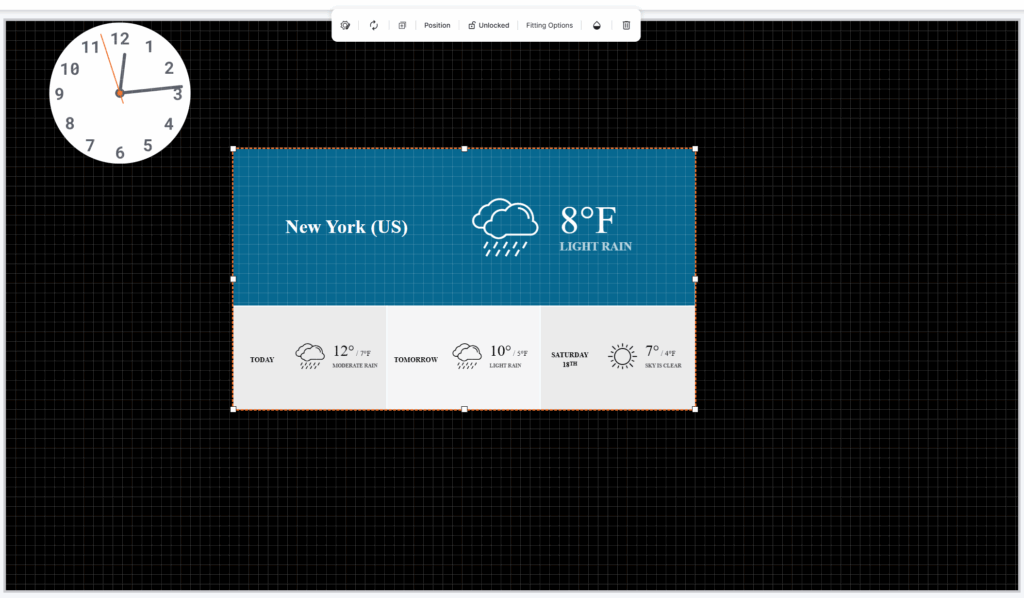Click the top-center resize handle of weather widget
The image size is (1024, 598).
click(x=464, y=149)
